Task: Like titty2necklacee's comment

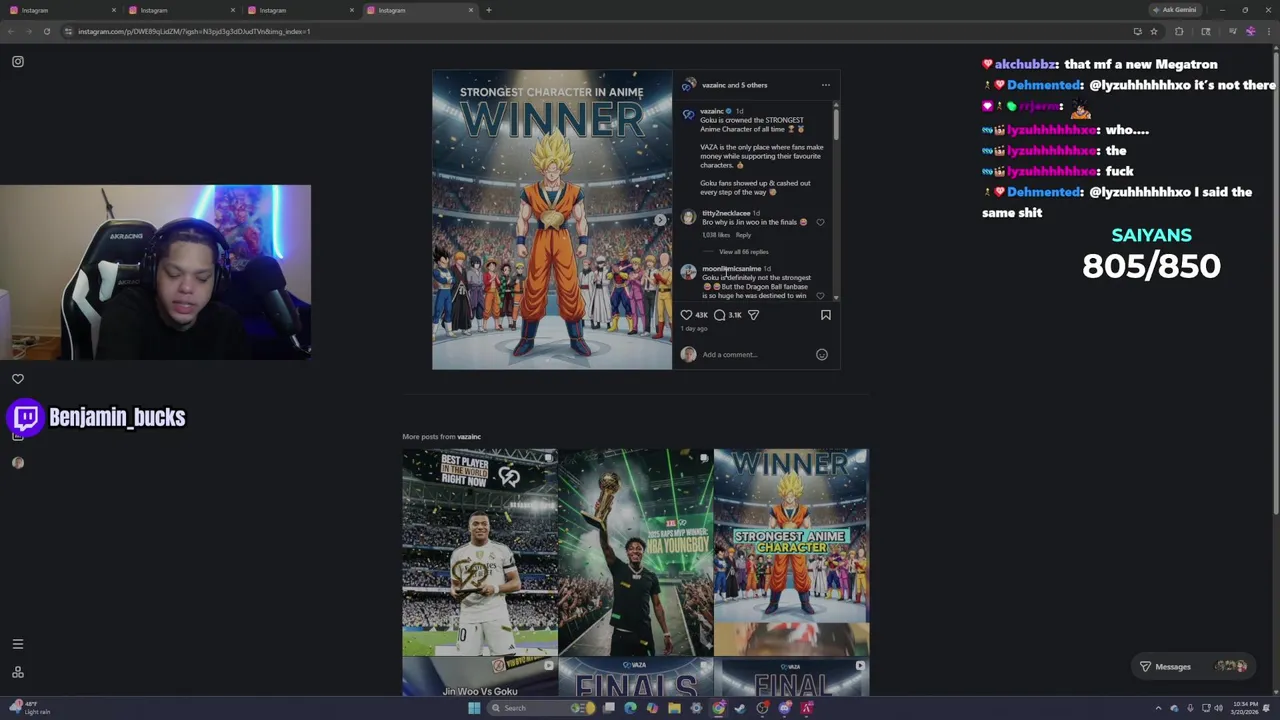Action: point(820,222)
